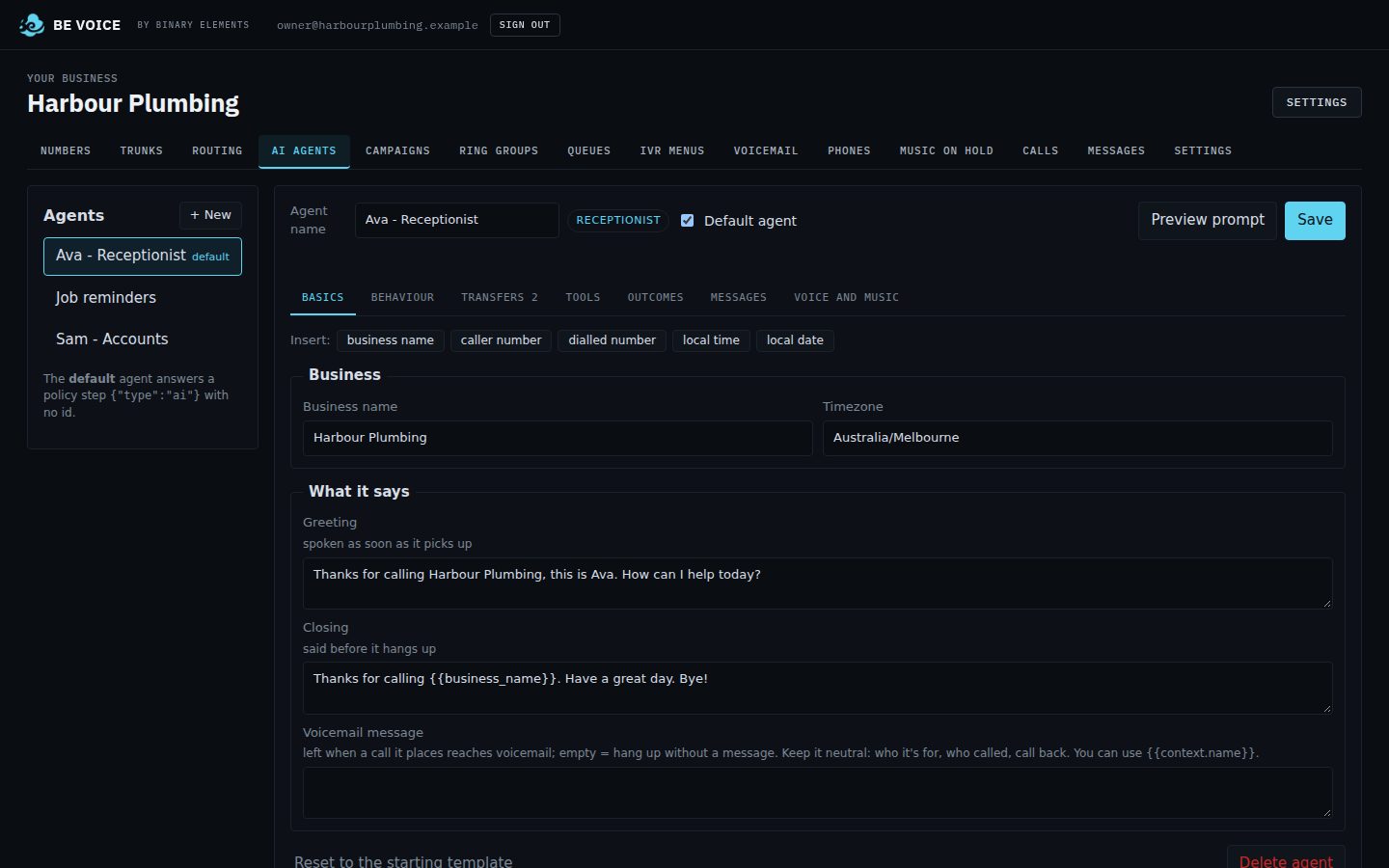Click the BE Voice logo icon
Viewport: 1389px width, 868px height.
tap(32, 25)
